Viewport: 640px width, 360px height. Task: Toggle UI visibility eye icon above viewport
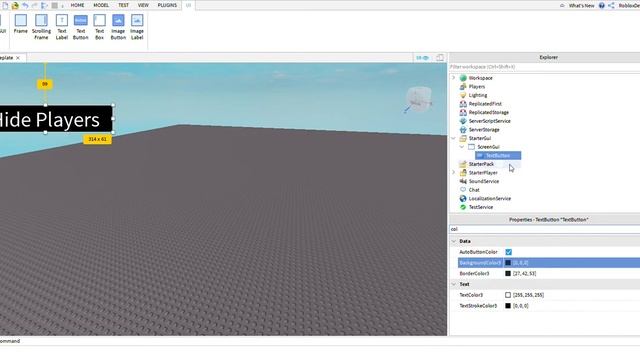pos(422,58)
